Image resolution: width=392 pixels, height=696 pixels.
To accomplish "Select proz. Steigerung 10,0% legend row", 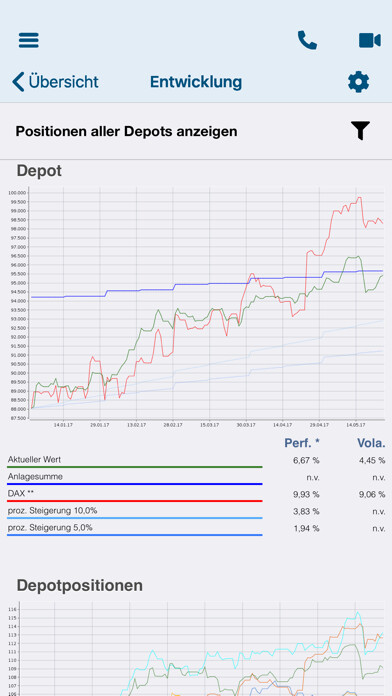I will [x=135, y=513].
